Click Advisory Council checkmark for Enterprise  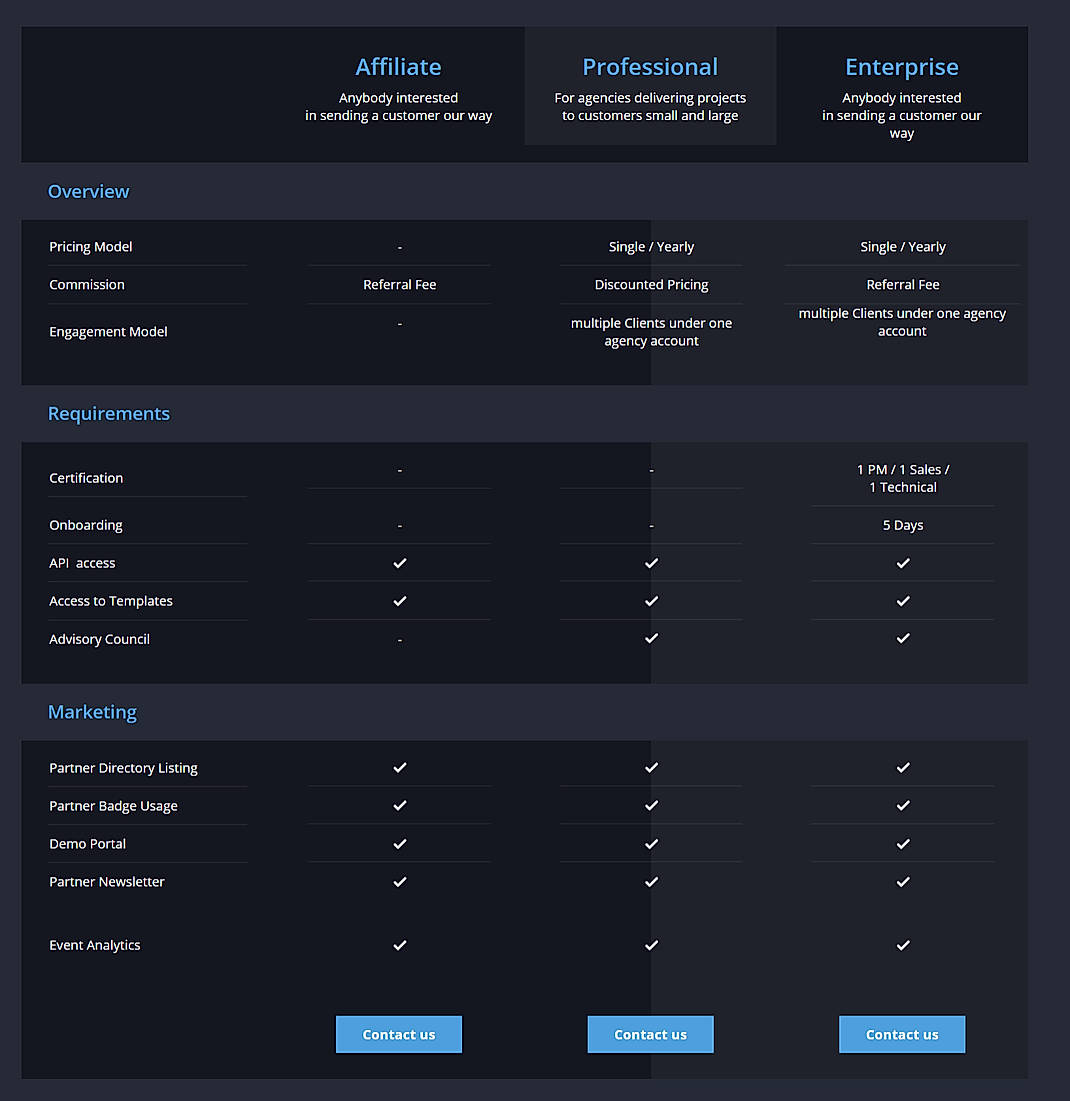[x=903, y=638]
